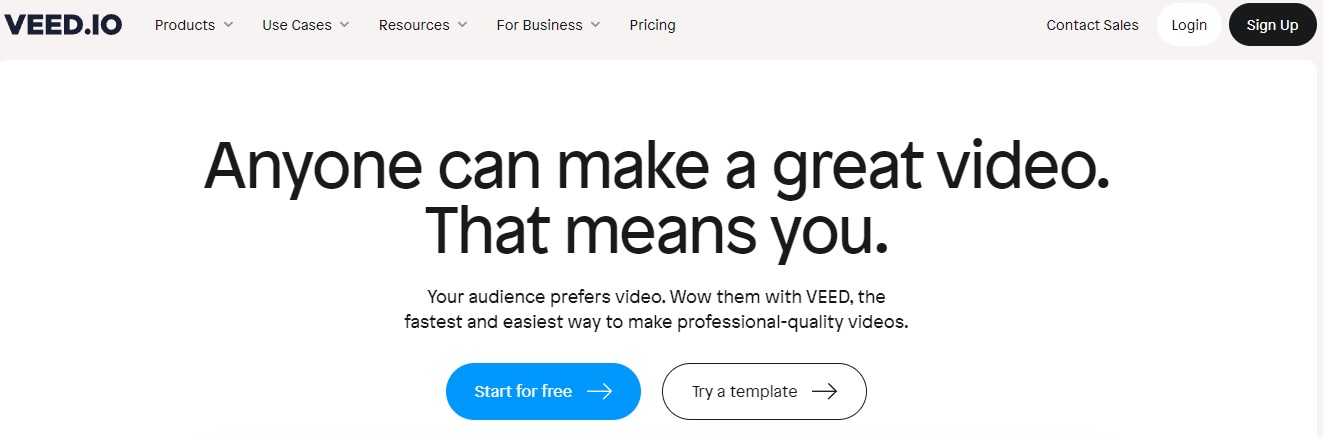Select the Try a template text
The height and width of the screenshot is (437, 1323).
[x=745, y=391]
